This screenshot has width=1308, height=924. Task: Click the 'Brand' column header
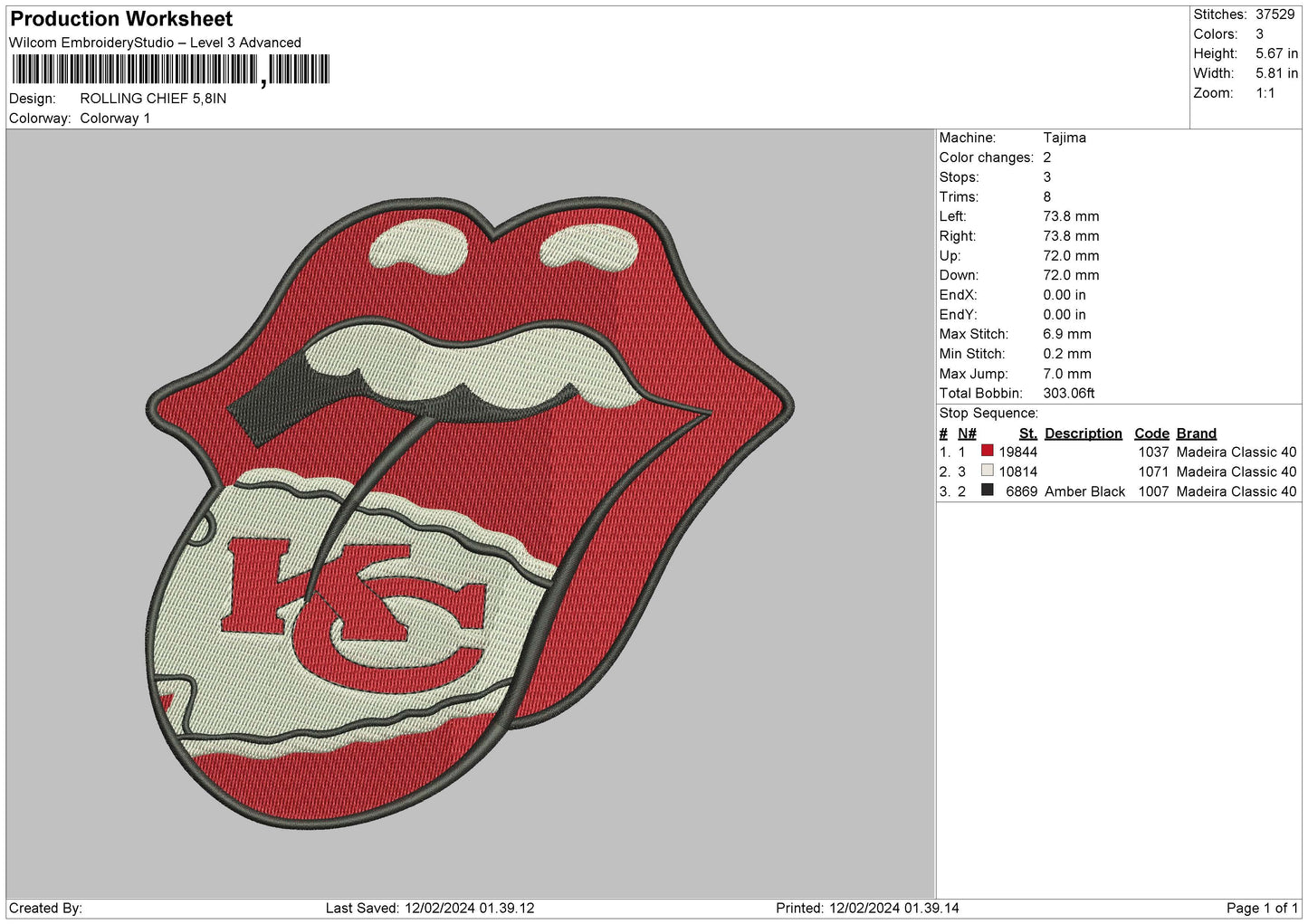(1197, 433)
